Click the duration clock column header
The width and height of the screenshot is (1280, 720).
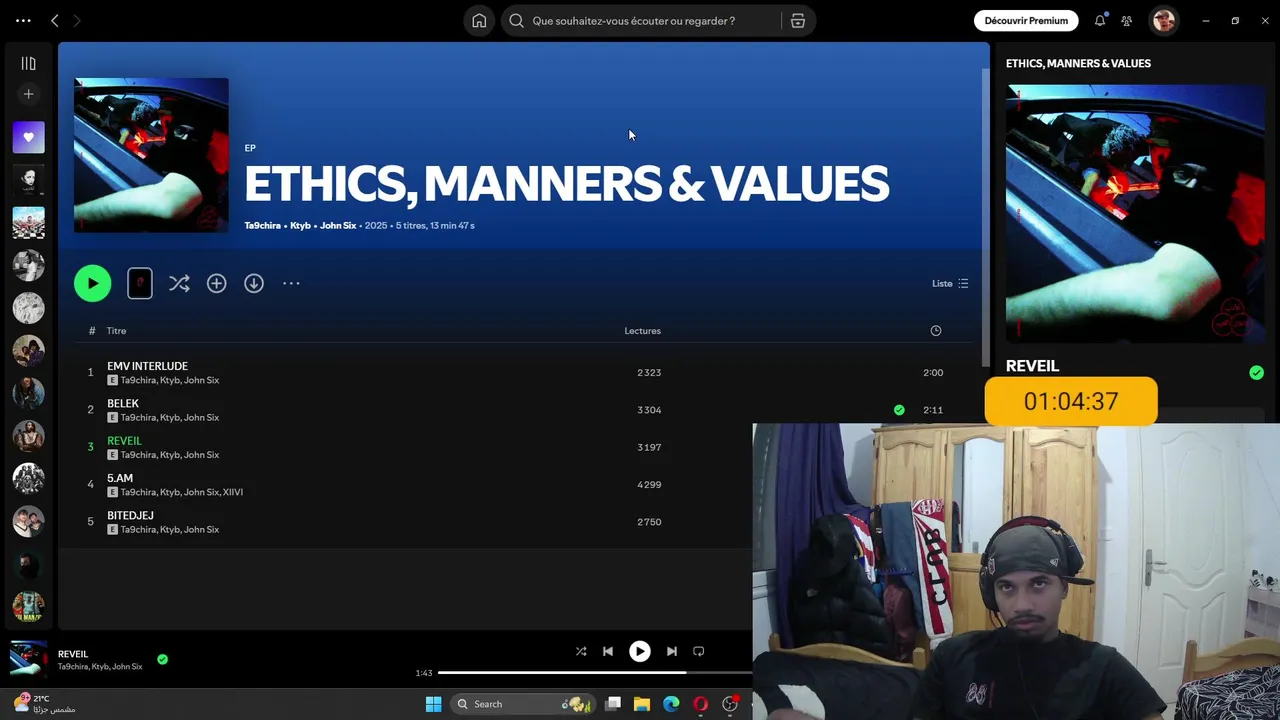(x=936, y=331)
